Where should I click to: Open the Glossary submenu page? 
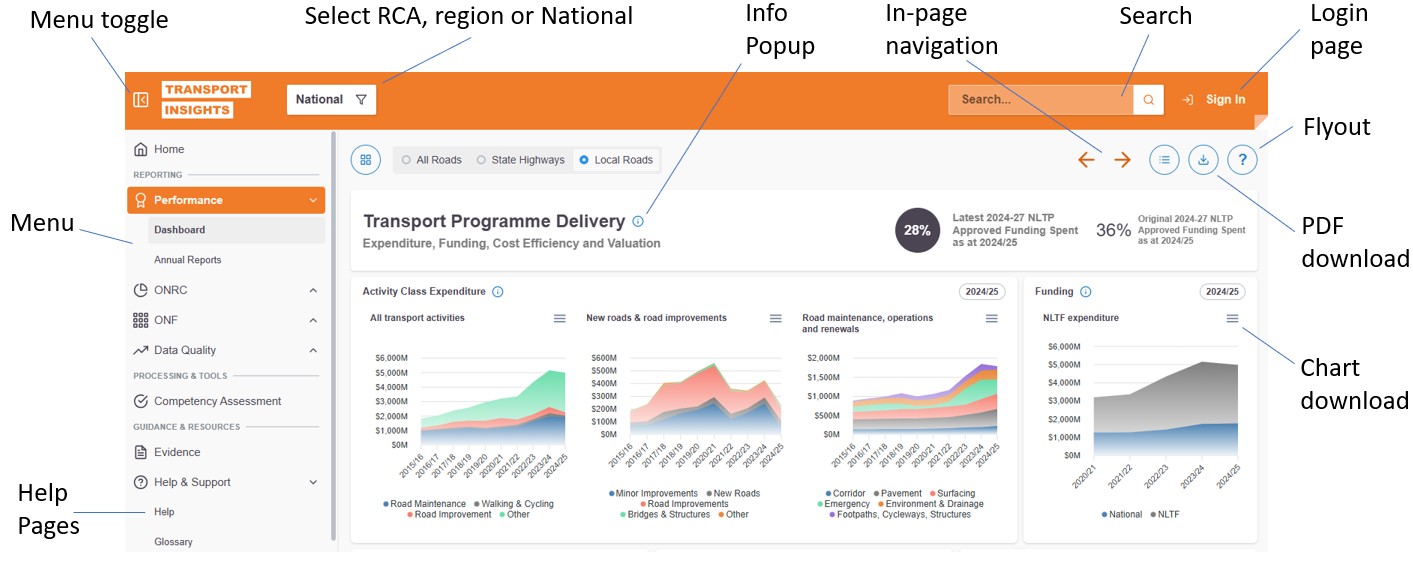(237, 542)
